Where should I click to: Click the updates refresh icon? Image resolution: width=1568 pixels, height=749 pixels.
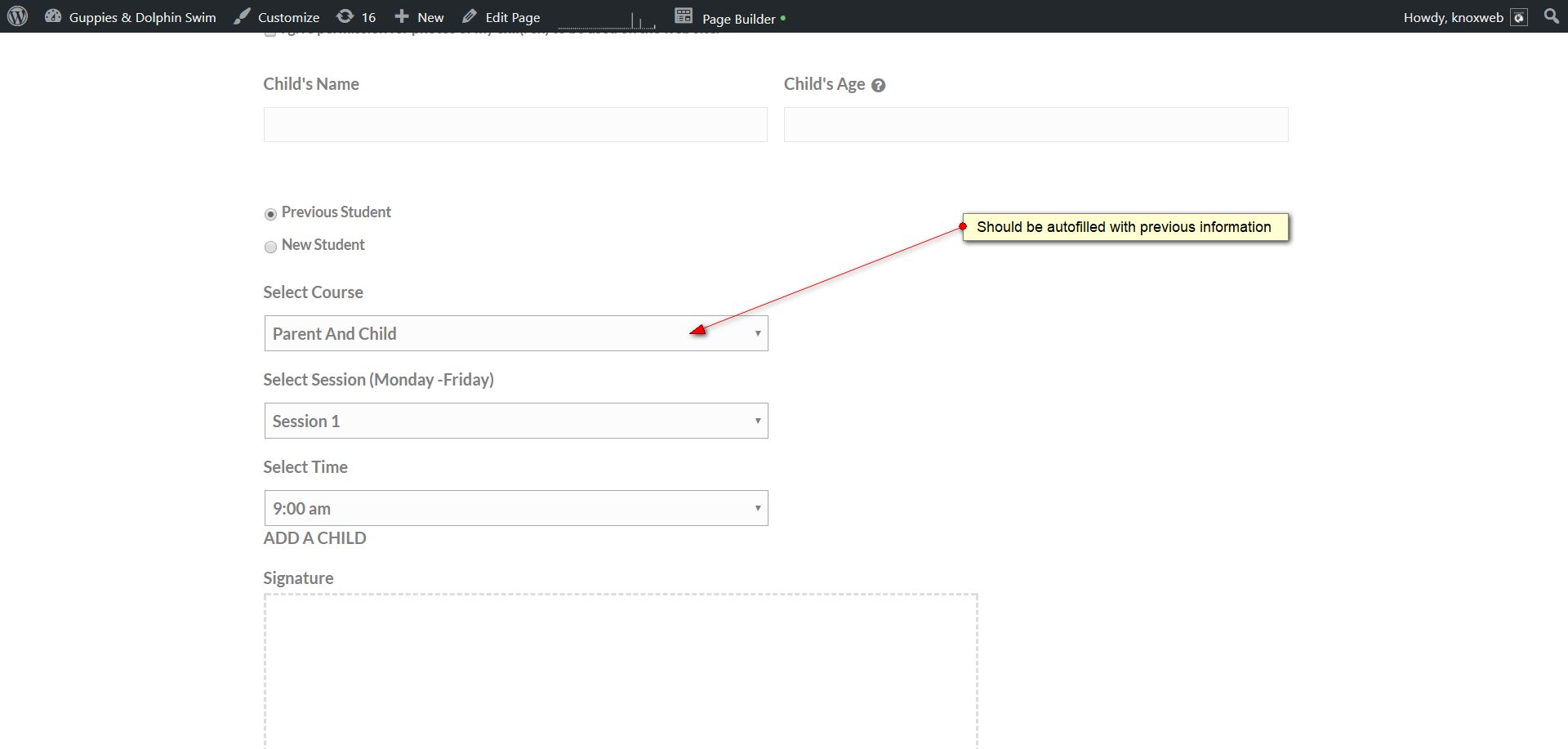tap(345, 16)
